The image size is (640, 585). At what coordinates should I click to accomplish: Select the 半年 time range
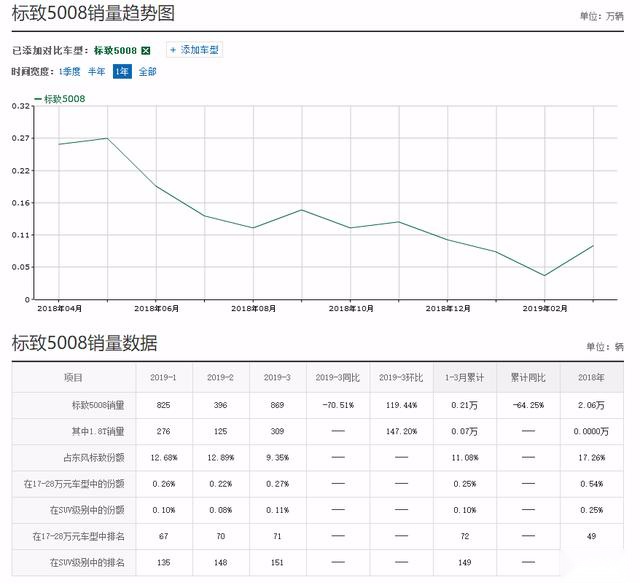pyautogui.click(x=97, y=72)
